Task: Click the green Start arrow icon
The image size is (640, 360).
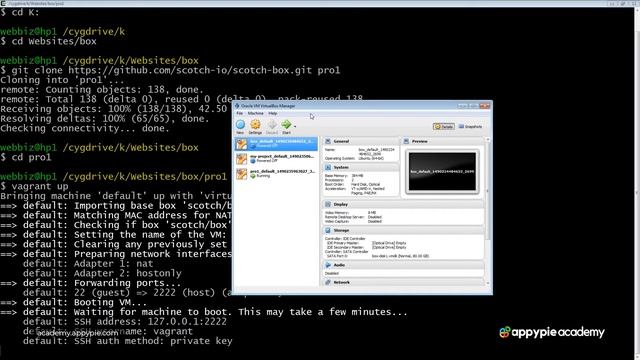Action: click(x=287, y=124)
